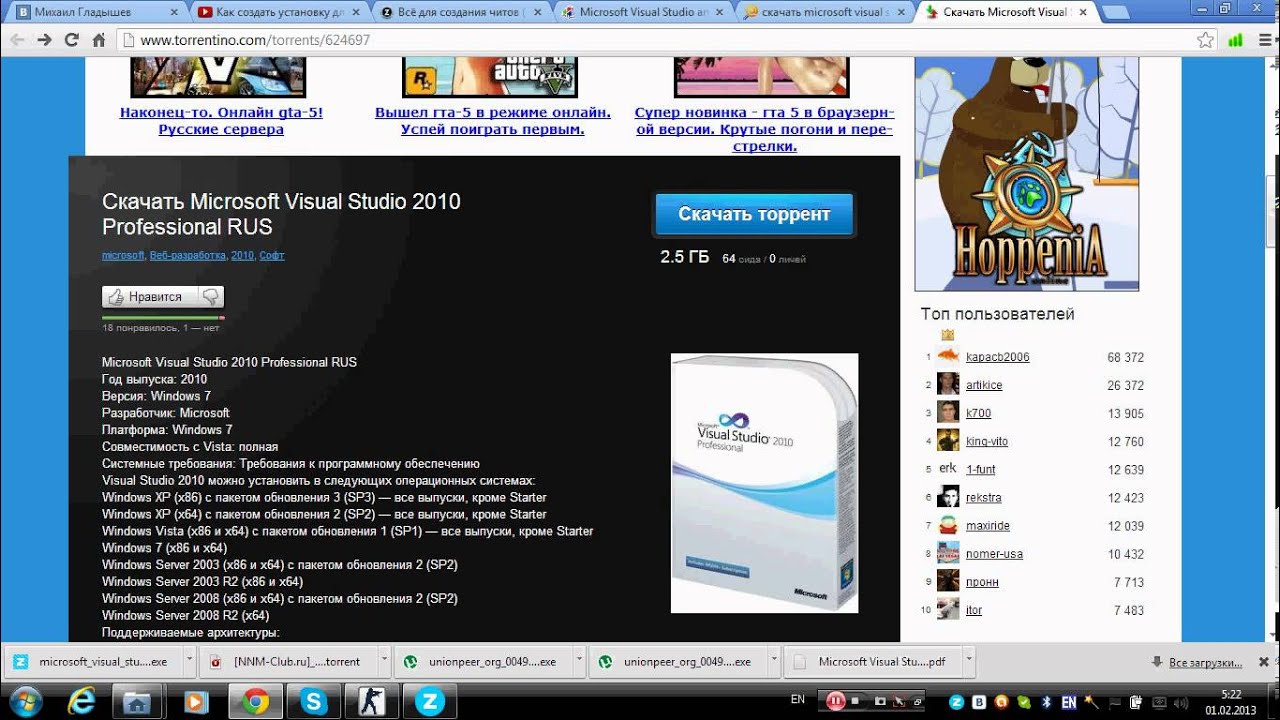The height and width of the screenshot is (720, 1280).
Task: Close the YouTube tab
Action: pos(358,13)
